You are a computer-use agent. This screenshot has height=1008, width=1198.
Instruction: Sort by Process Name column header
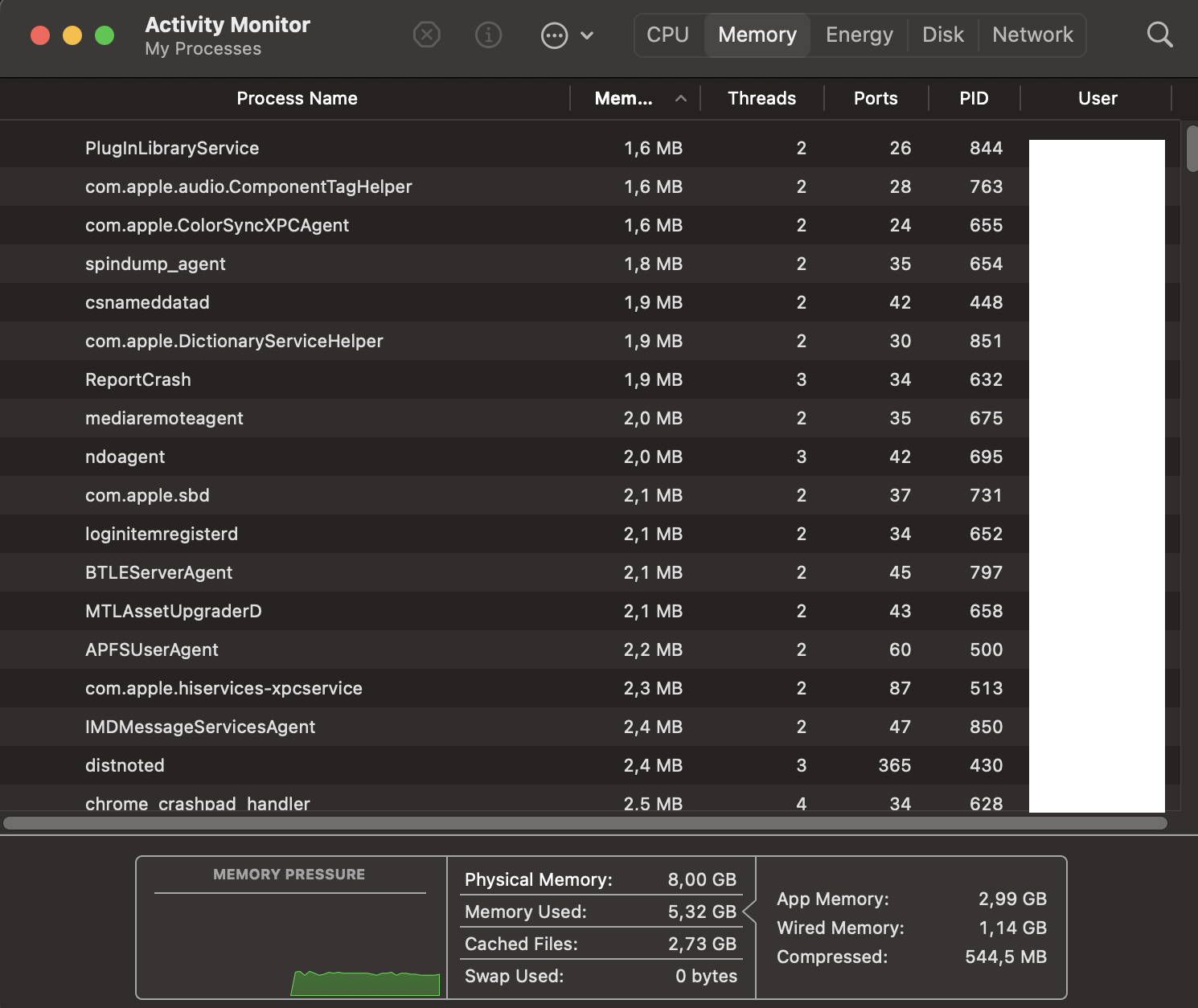click(297, 99)
